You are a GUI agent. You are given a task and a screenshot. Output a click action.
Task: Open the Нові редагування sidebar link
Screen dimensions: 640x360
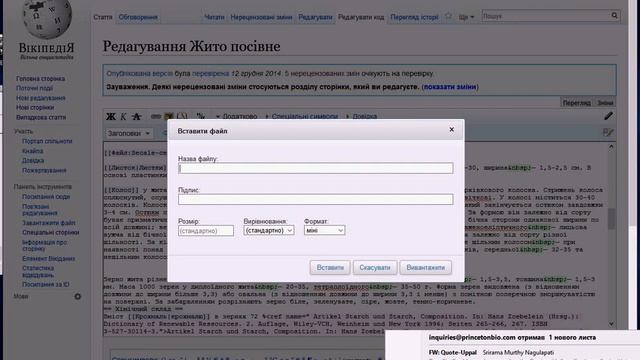[40, 98]
